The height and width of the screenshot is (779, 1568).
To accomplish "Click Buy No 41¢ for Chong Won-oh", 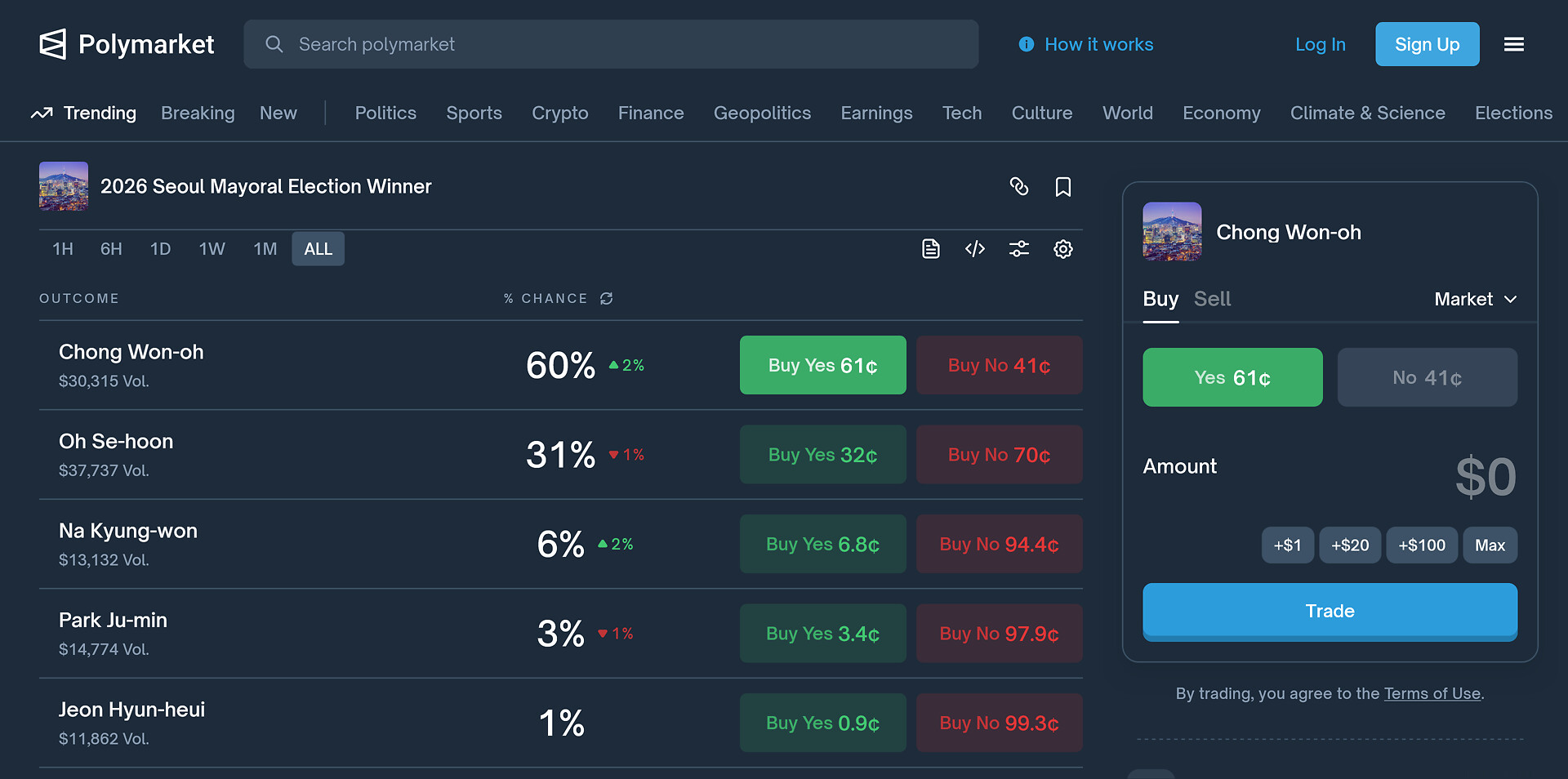I will pyautogui.click(x=1000, y=365).
